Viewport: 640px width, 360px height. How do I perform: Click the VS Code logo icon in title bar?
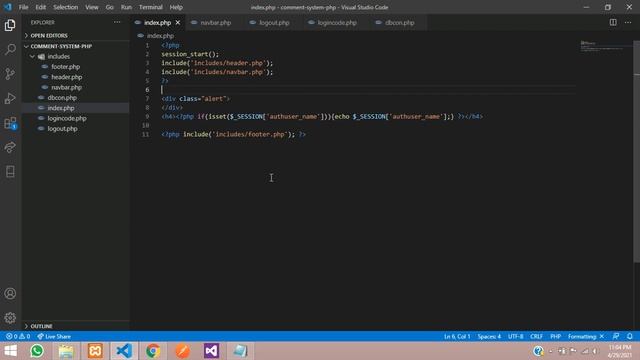point(8,7)
